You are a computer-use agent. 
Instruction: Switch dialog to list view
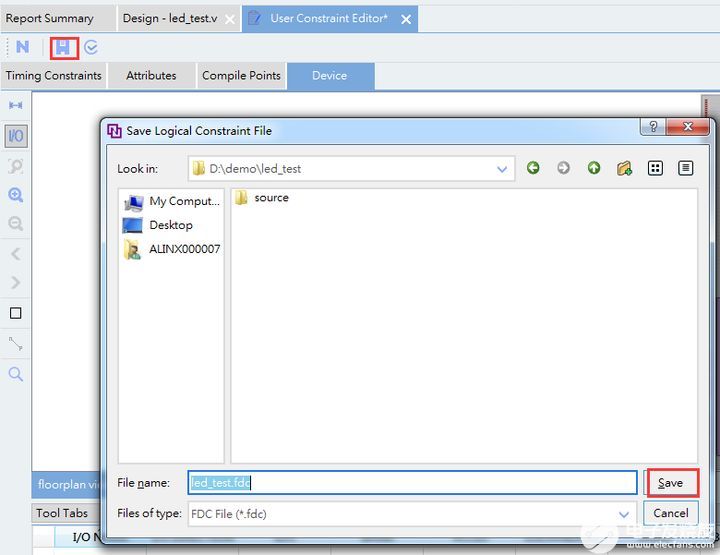pos(655,168)
